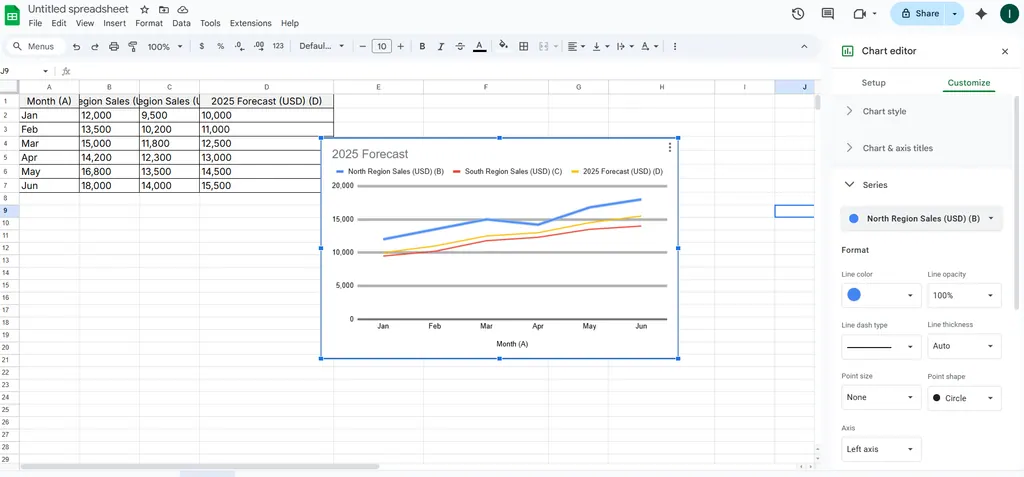Open the Extensions menu
Image resolution: width=1024 pixels, height=477 pixels.
[x=250, y=23]
